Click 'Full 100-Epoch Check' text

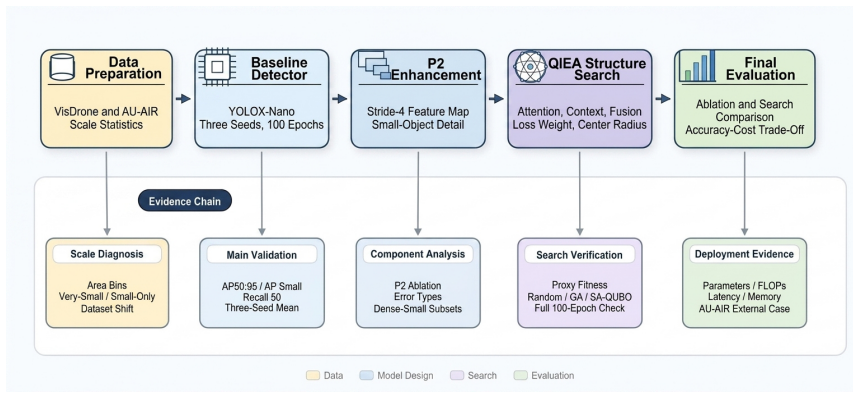tap(579, 308)
